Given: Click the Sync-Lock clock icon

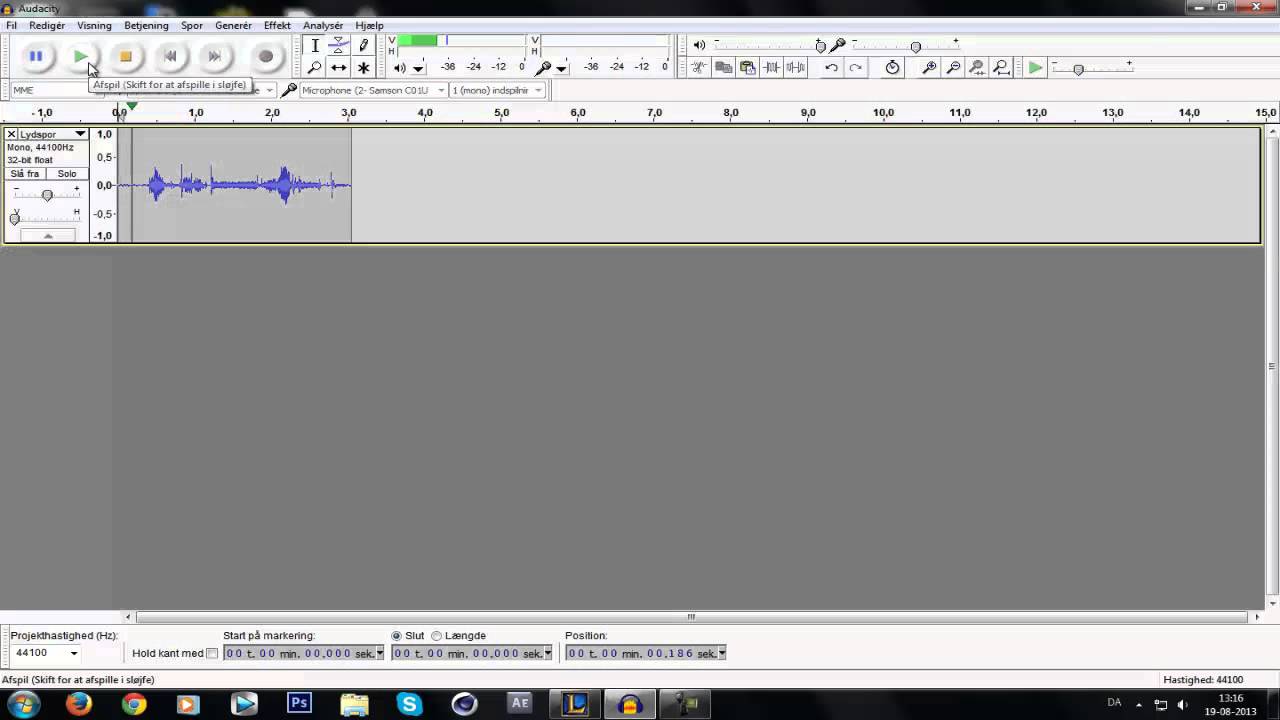Looking at the screenshot, I should pyautogui.click(x=892, y=68).
